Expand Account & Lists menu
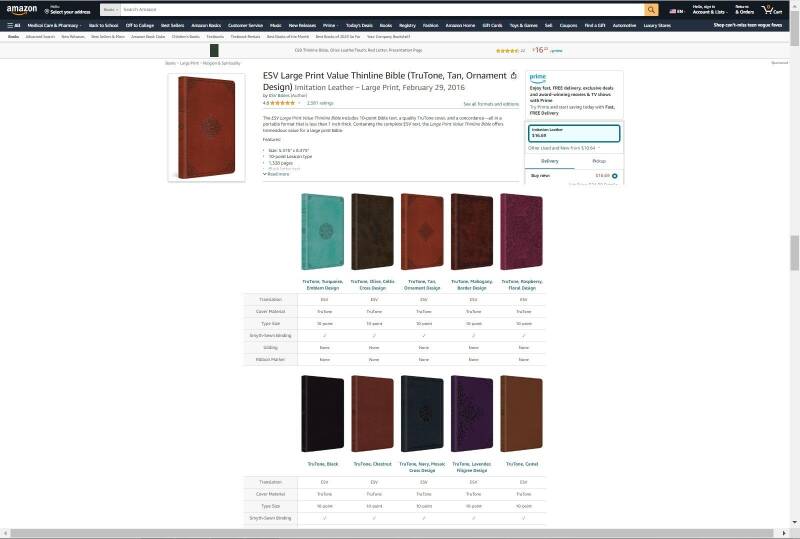 [710, 10]
